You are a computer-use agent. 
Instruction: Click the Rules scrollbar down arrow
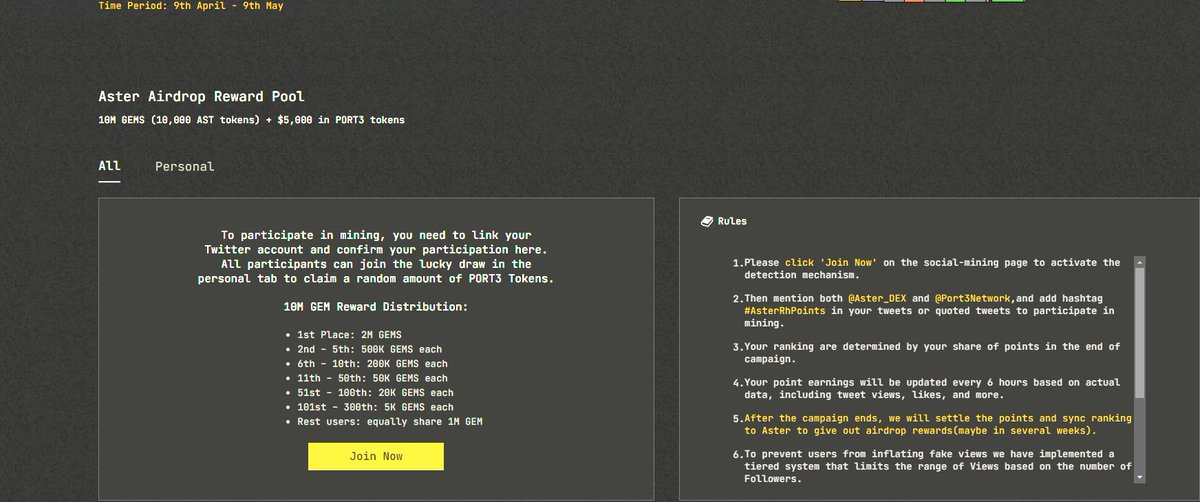(x=1140, y=478)
